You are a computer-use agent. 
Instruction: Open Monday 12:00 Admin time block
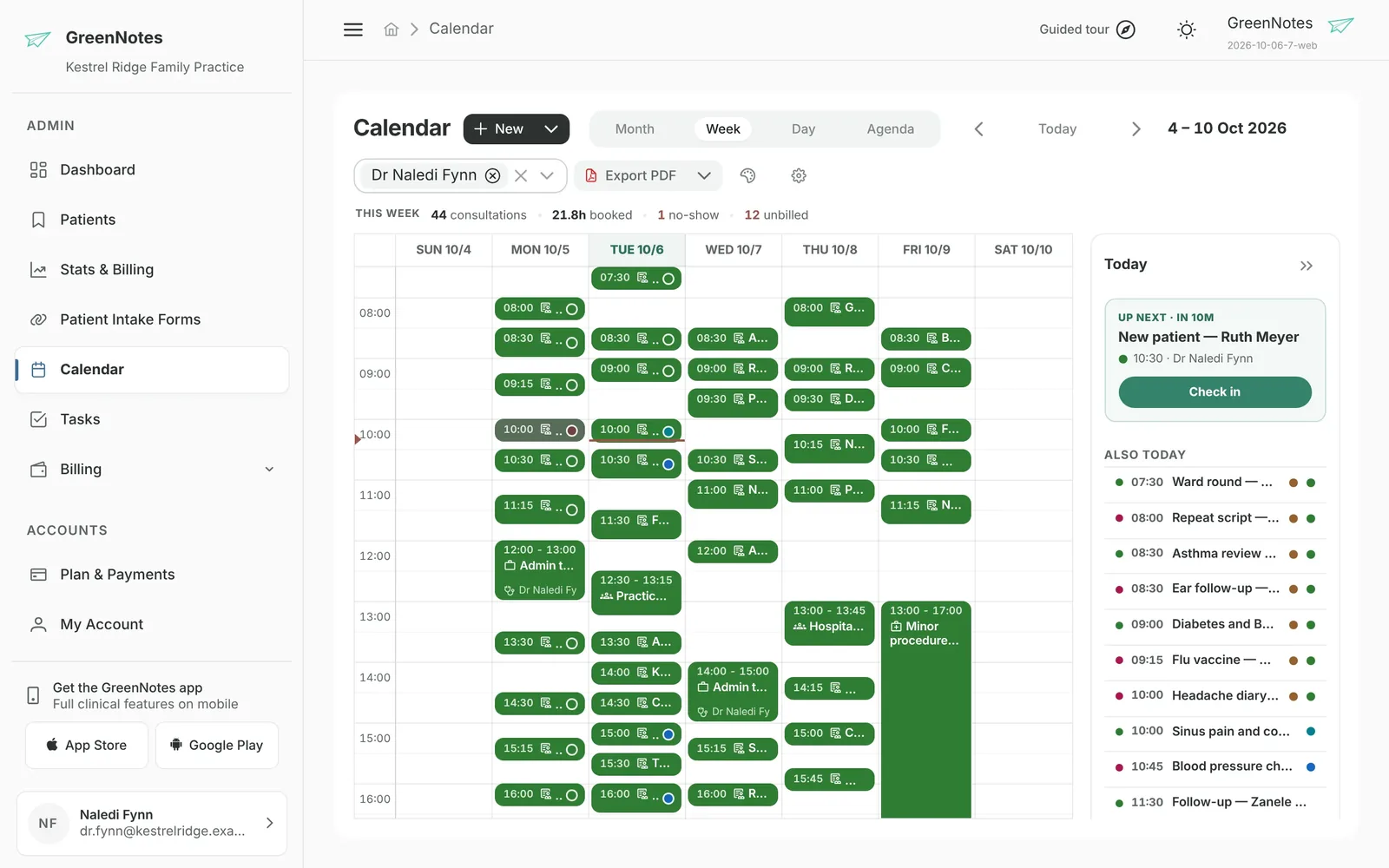click(539, 571)
